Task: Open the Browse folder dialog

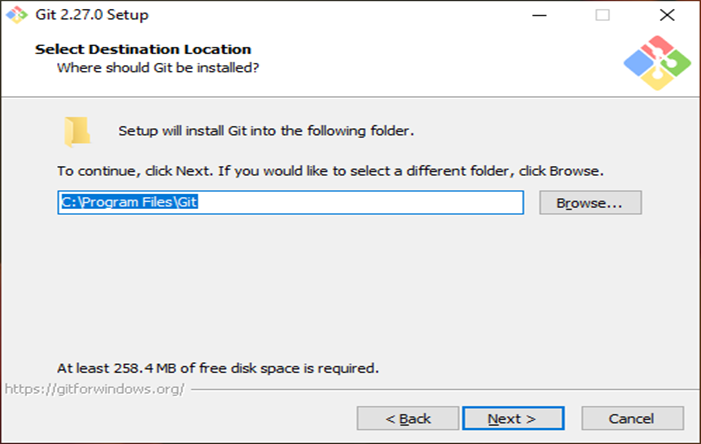Action: coord(589,203)
